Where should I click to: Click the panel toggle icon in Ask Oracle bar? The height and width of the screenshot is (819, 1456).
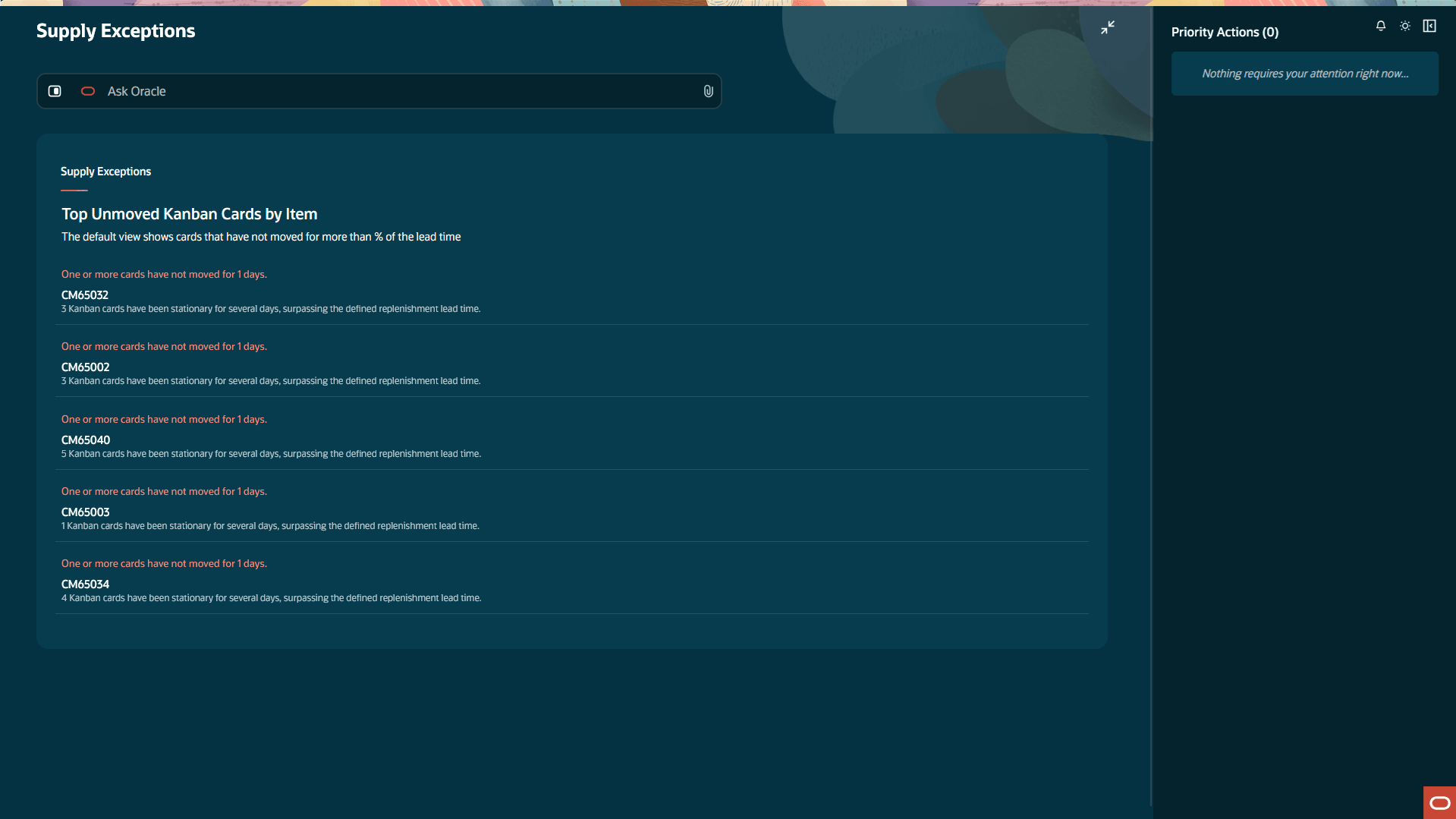pos(55,91)
